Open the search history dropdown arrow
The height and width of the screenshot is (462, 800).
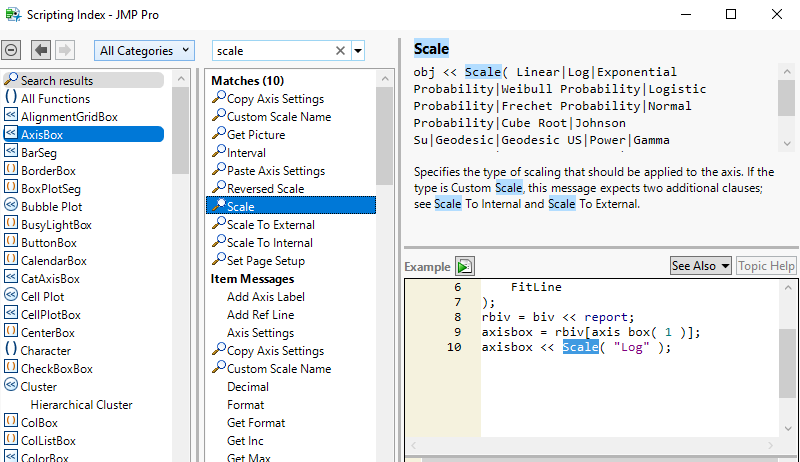point(358,50)
